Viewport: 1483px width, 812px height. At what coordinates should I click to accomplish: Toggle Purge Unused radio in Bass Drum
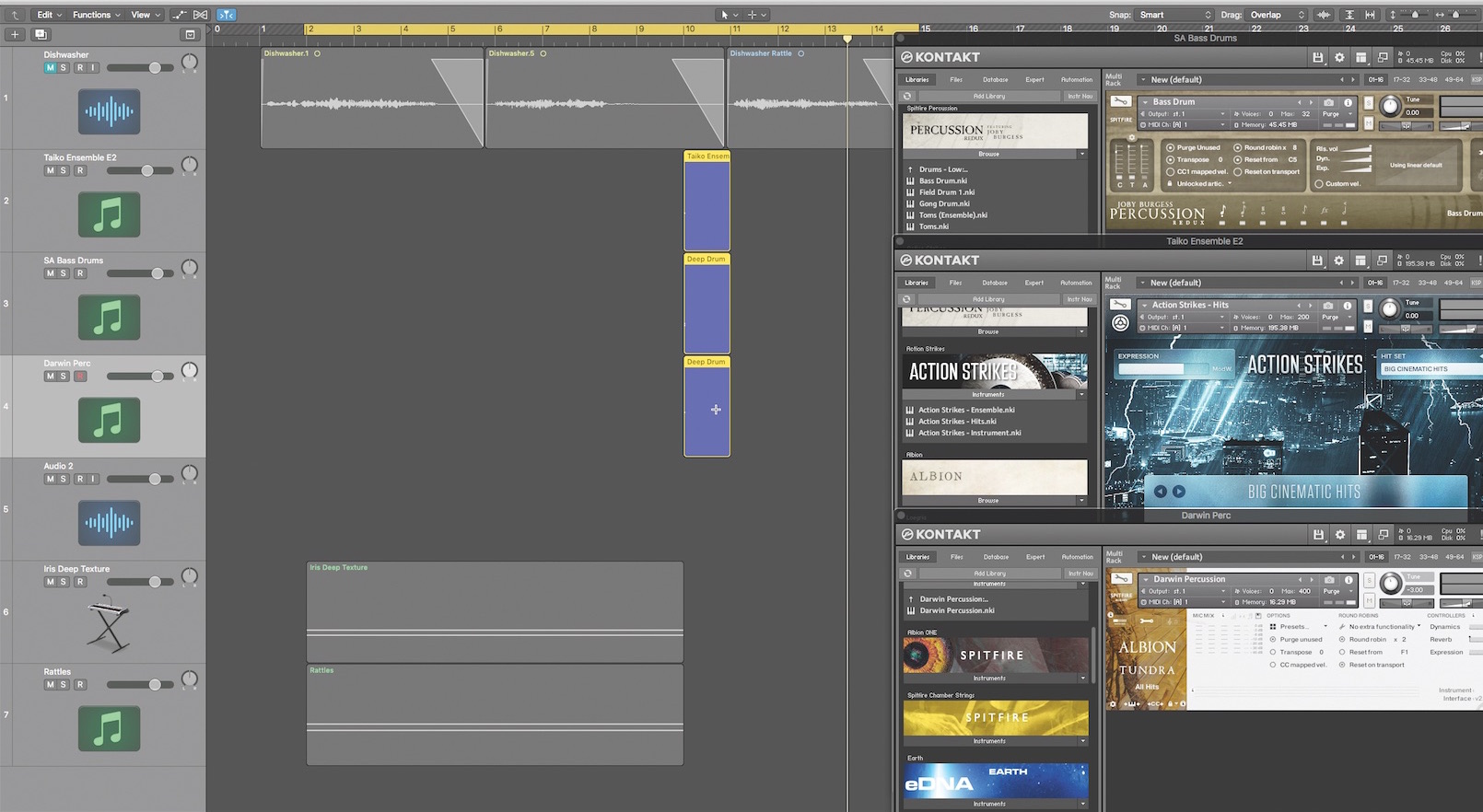1170,147
